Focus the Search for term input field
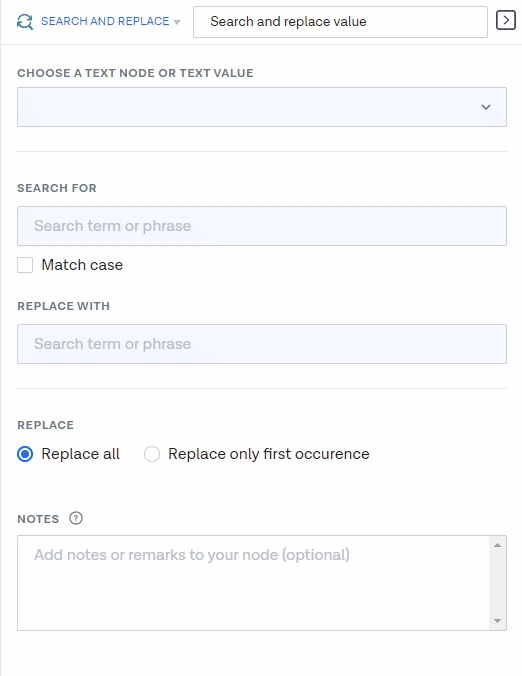Viewport: 522px width, 676px height. (262, 226)
